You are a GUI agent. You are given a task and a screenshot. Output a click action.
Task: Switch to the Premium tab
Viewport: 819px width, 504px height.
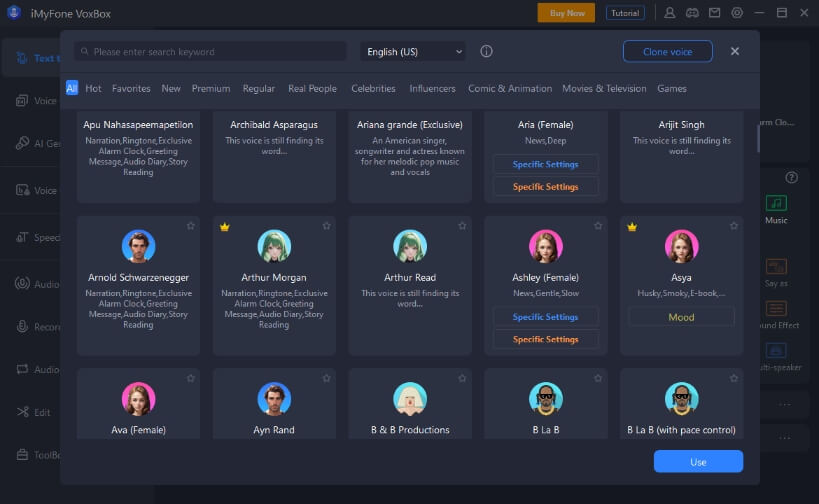coord(210,88)
